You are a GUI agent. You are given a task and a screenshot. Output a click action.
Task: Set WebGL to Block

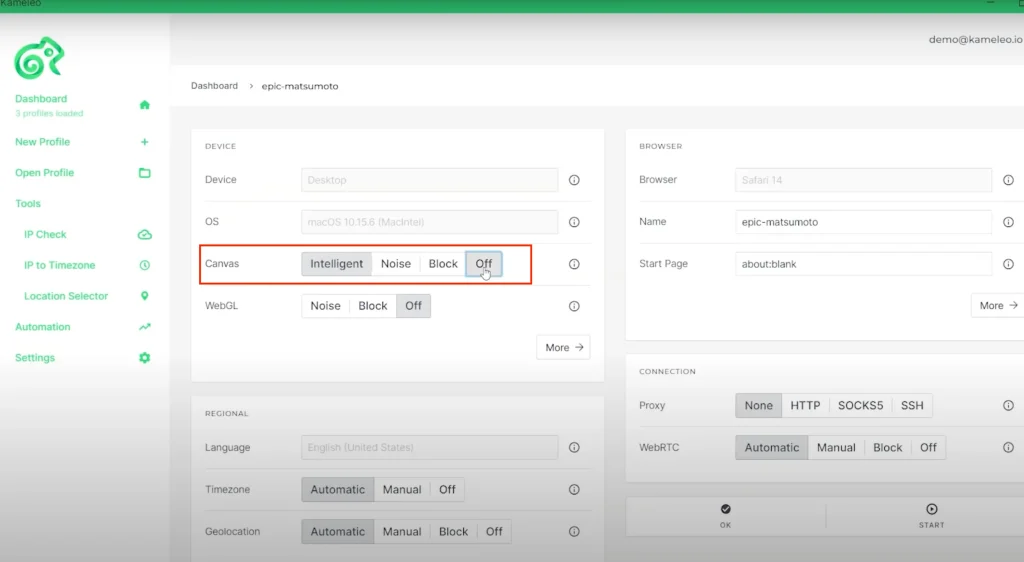[x=373, y=305]
